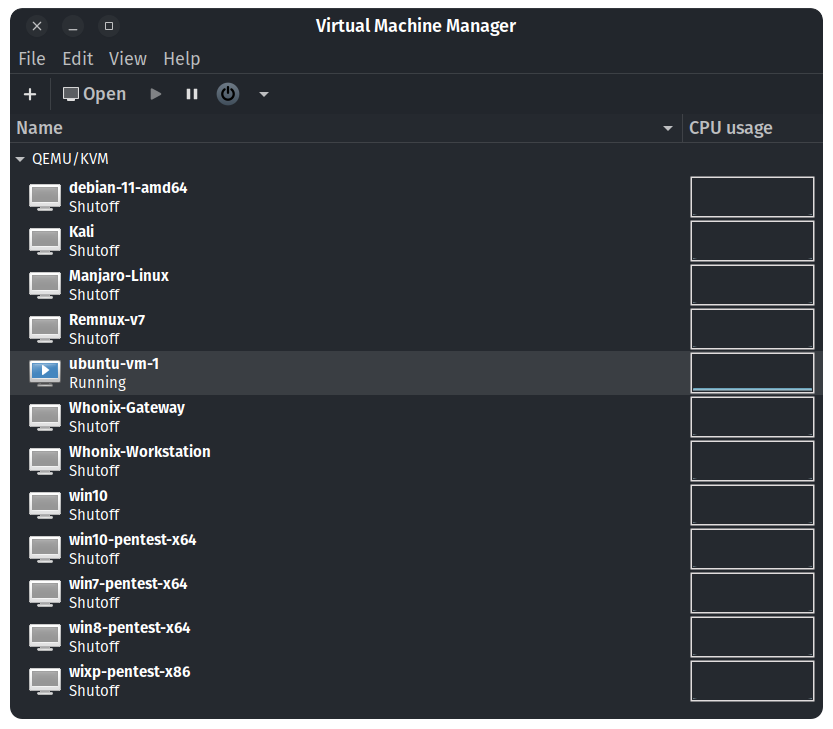Click the win7-pentest-x64 name text
The width and height of the screenshot is (833, 729).
coord(128,584)
